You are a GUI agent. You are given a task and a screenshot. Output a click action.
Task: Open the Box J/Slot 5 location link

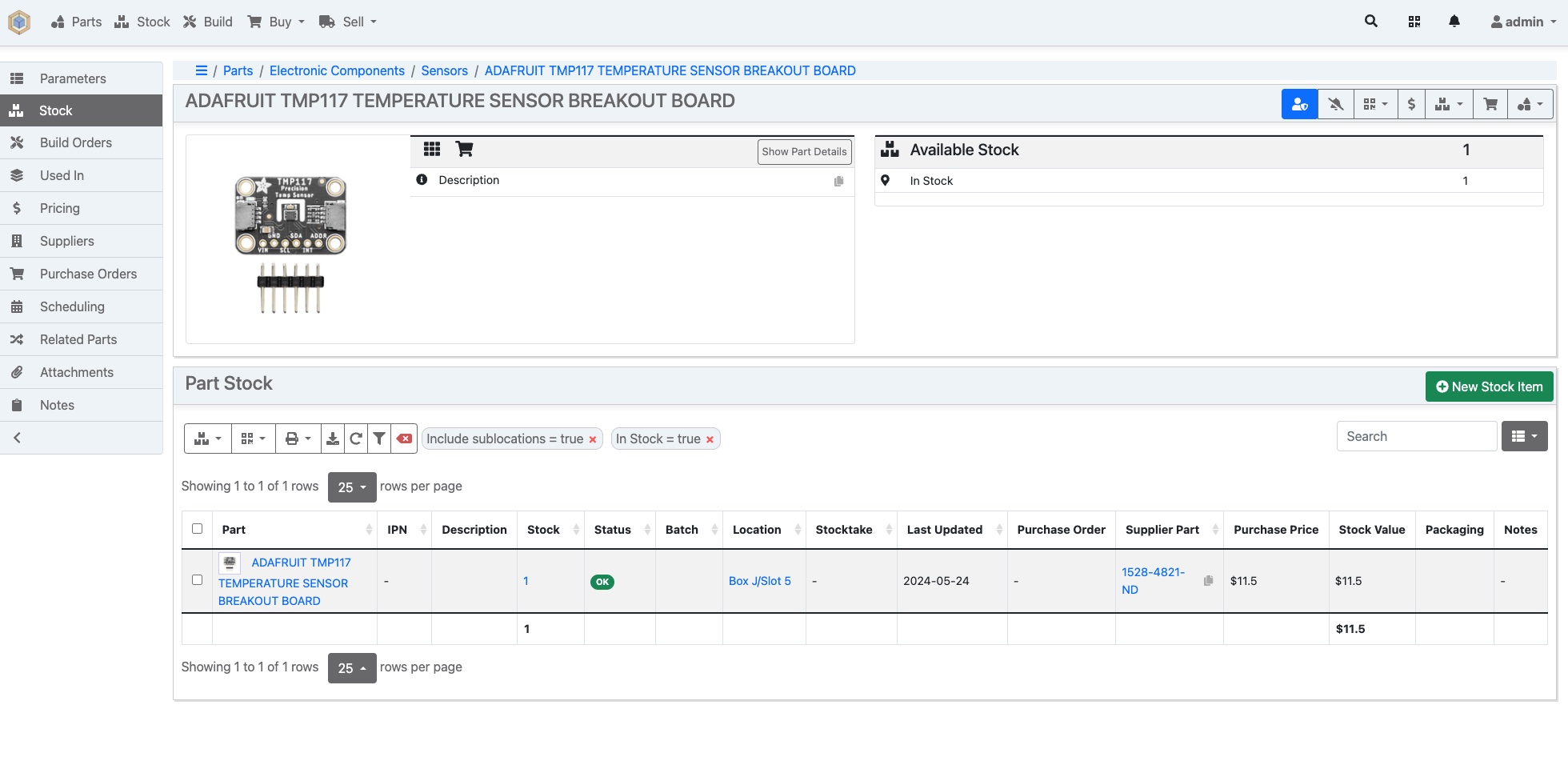pyautogui.click(x=759, y=581)
